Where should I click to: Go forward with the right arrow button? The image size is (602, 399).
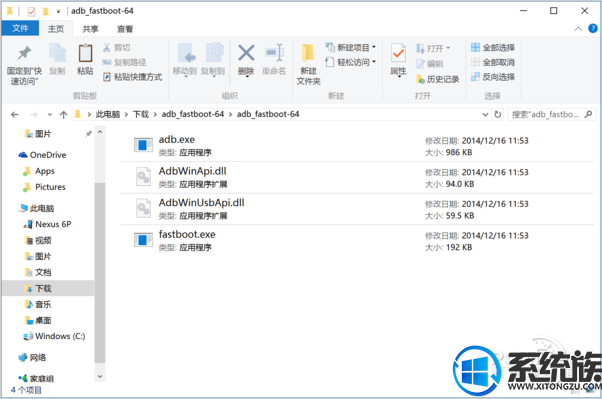coord(34,114)
